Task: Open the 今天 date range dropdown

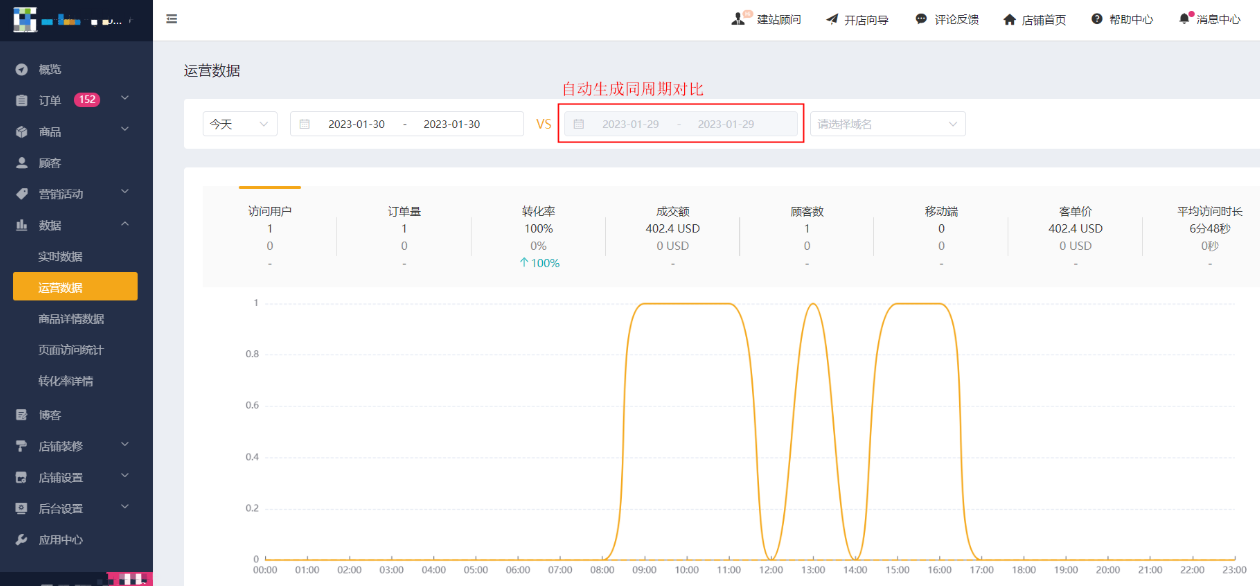Action: click(x=240, y=124)
